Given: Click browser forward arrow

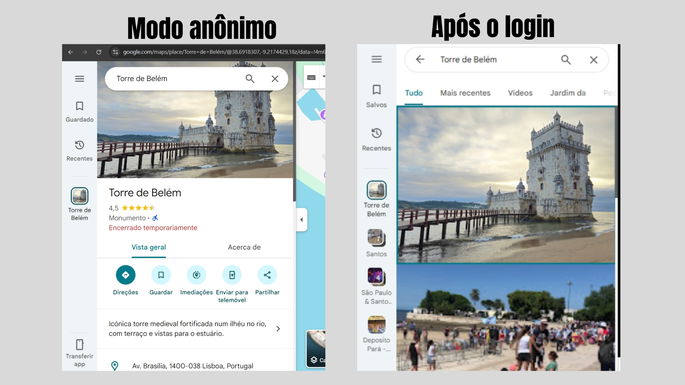Looking at the screenshot, I should [85, 52].
